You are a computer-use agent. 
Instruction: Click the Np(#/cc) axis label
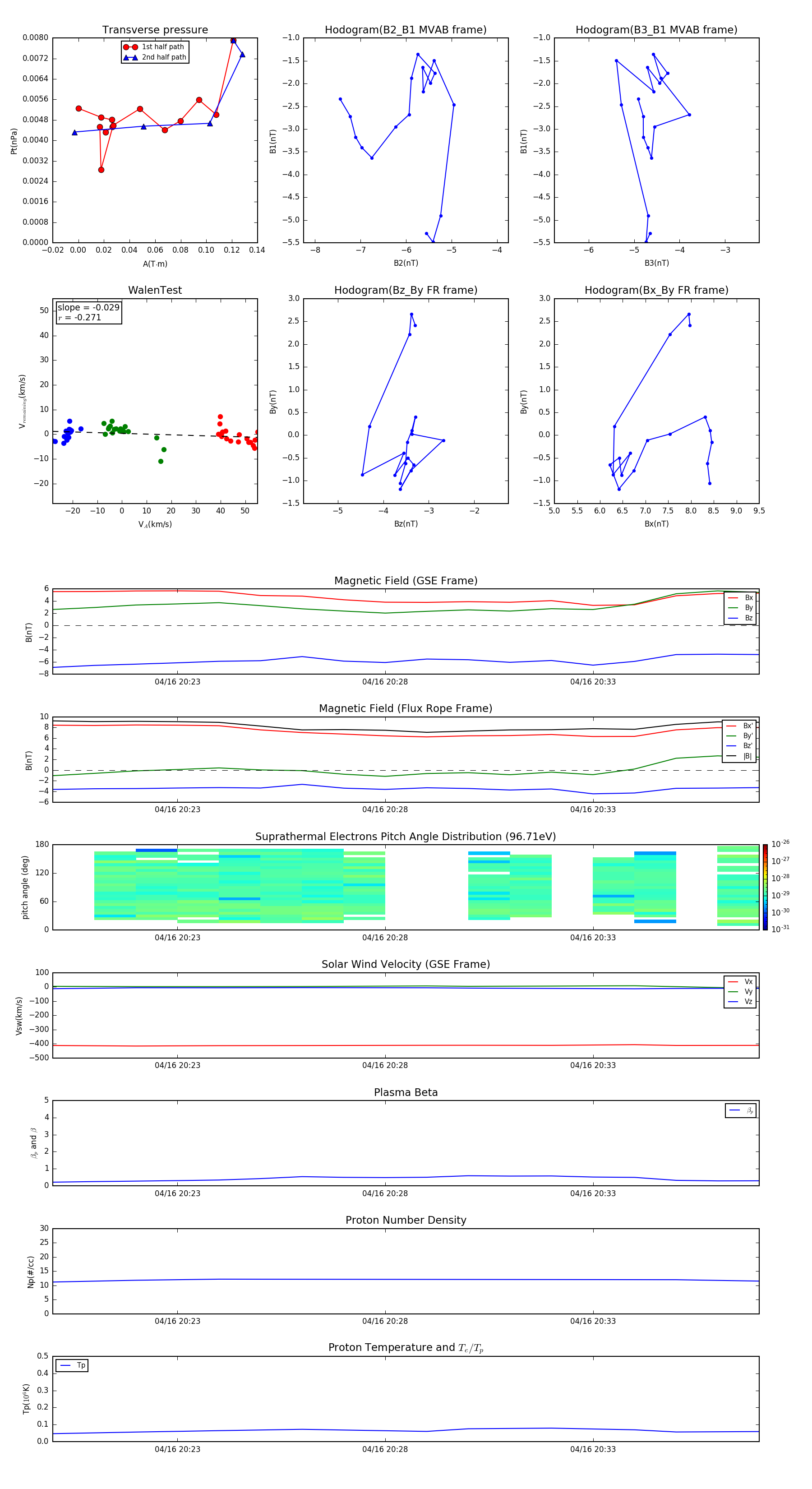pyautogui.click(x=31, y=1272)
